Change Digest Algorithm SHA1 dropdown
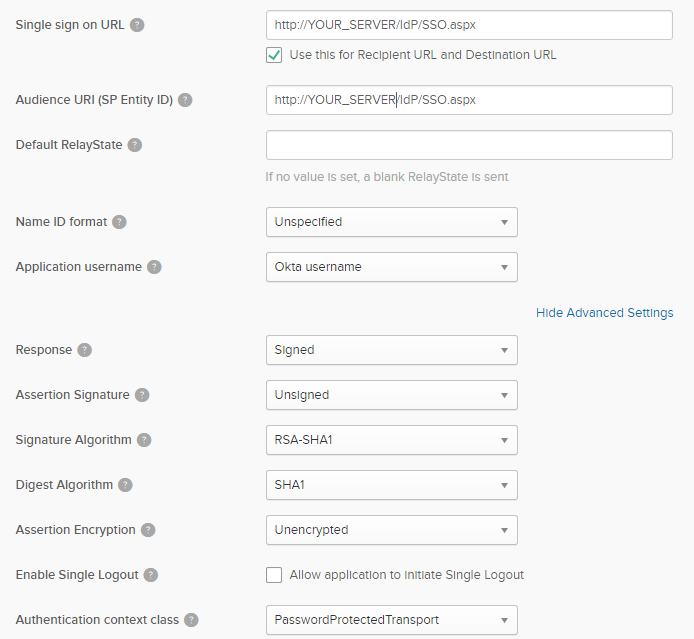Viewport: 694px width, 639px height. tap(391, 485)
